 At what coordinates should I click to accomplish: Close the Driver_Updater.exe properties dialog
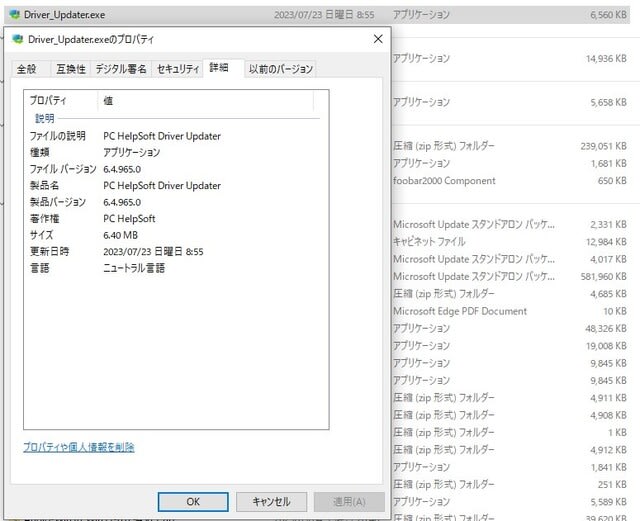(x=378, y=39)
